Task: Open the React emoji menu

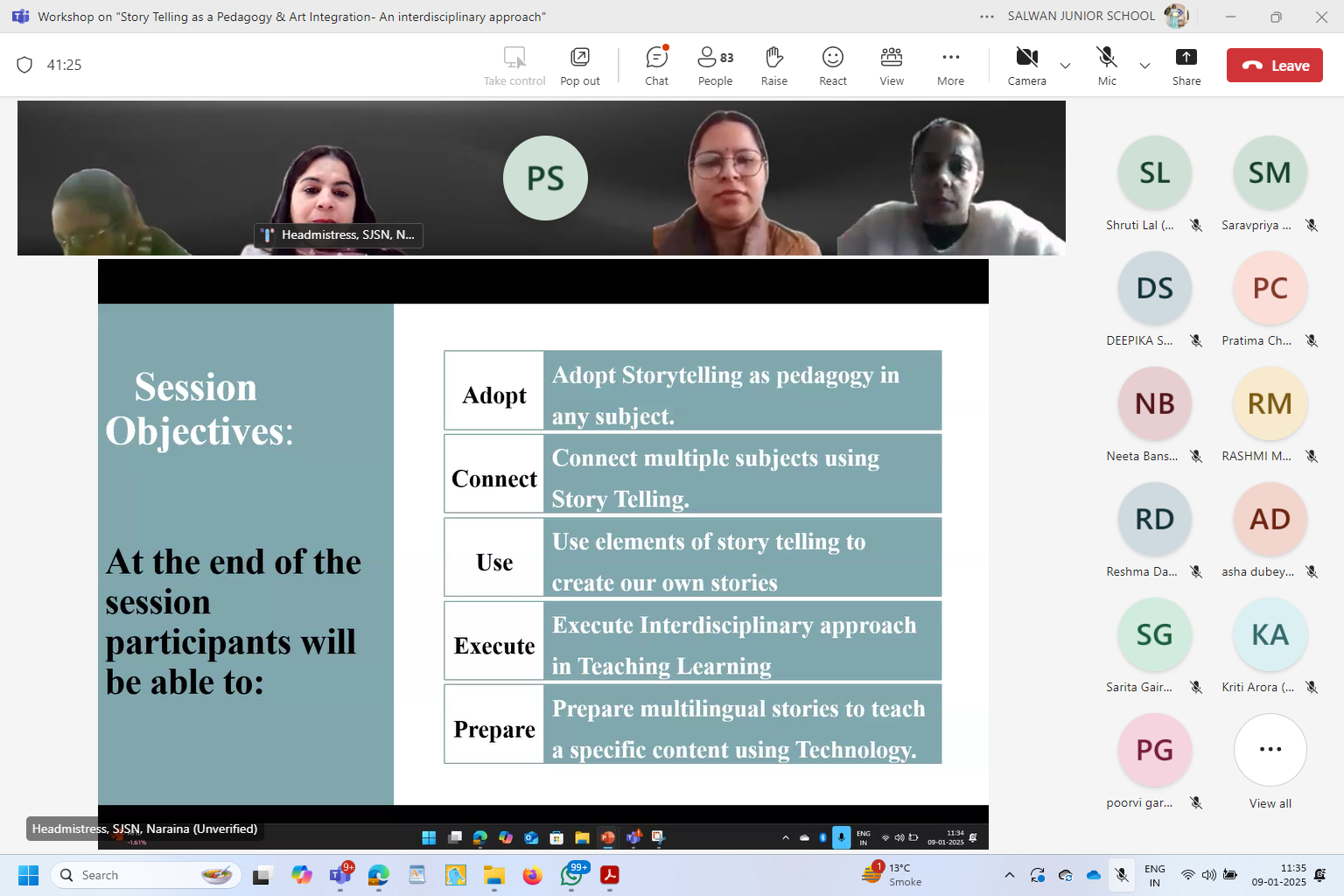Action: 832,66
